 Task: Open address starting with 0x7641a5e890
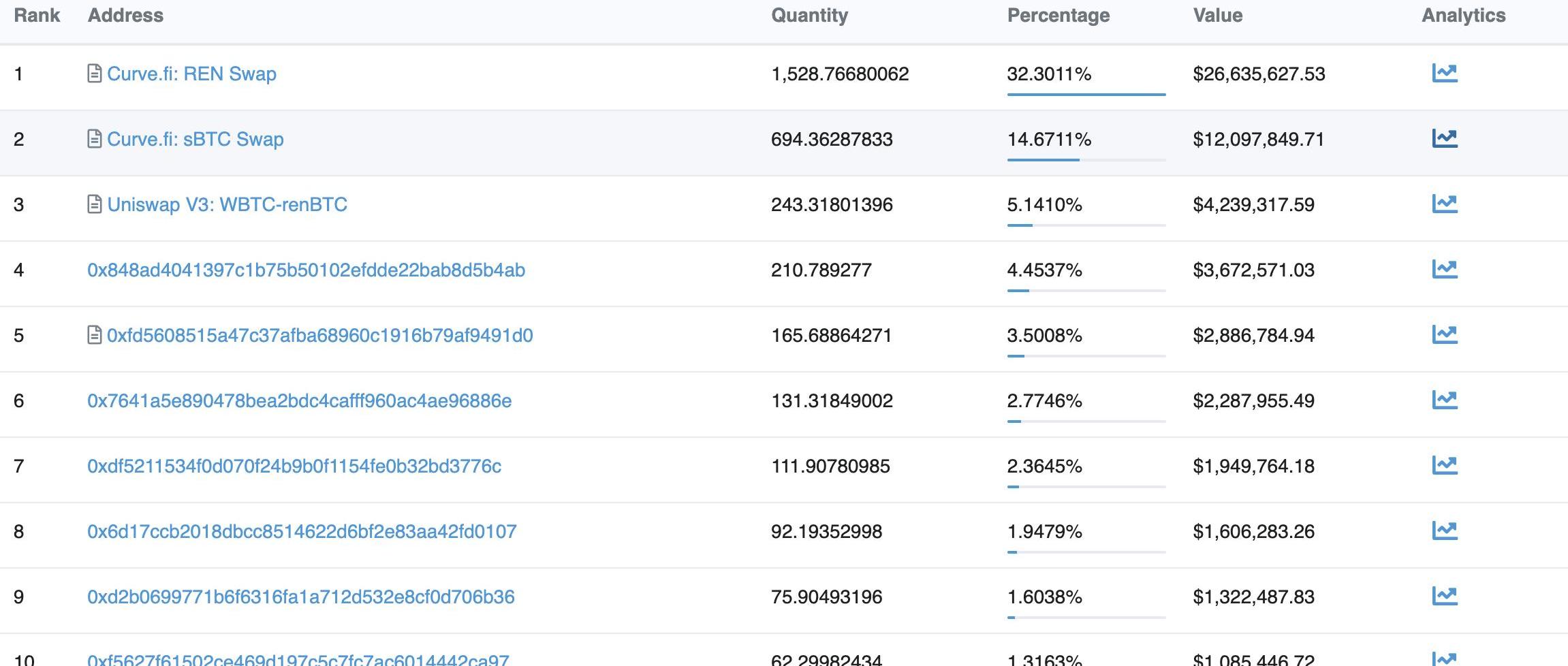pos(299,400)
